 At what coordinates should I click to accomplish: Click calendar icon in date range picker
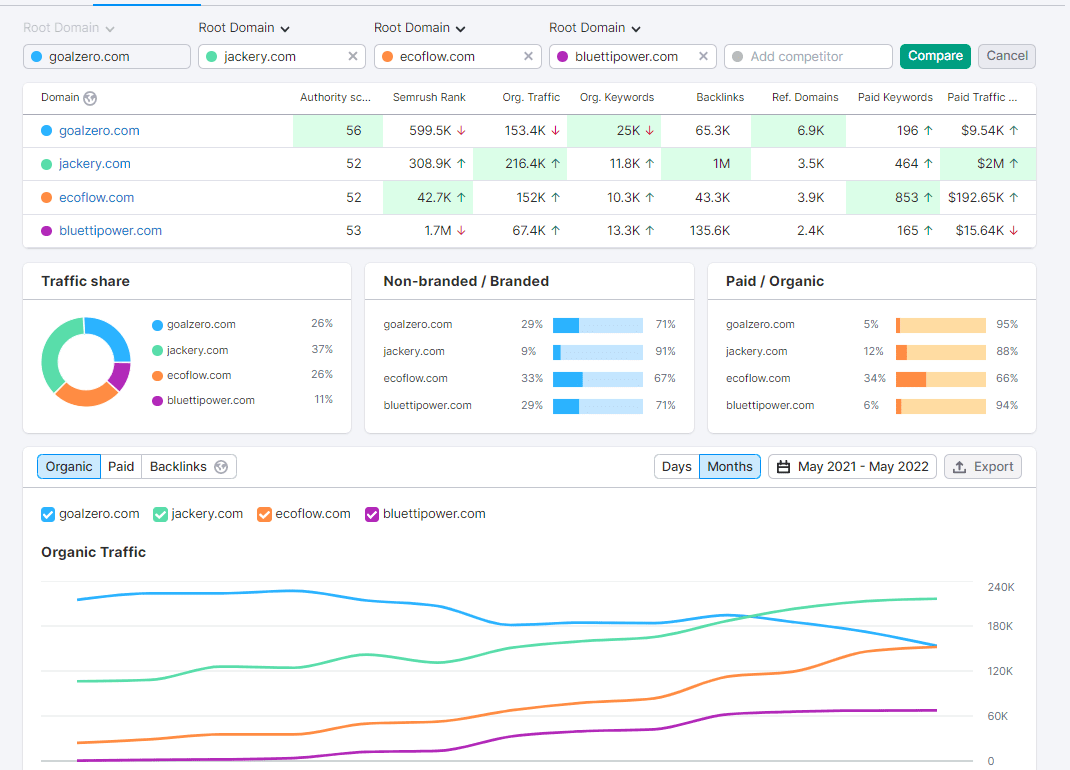click(x=783, y=467)
